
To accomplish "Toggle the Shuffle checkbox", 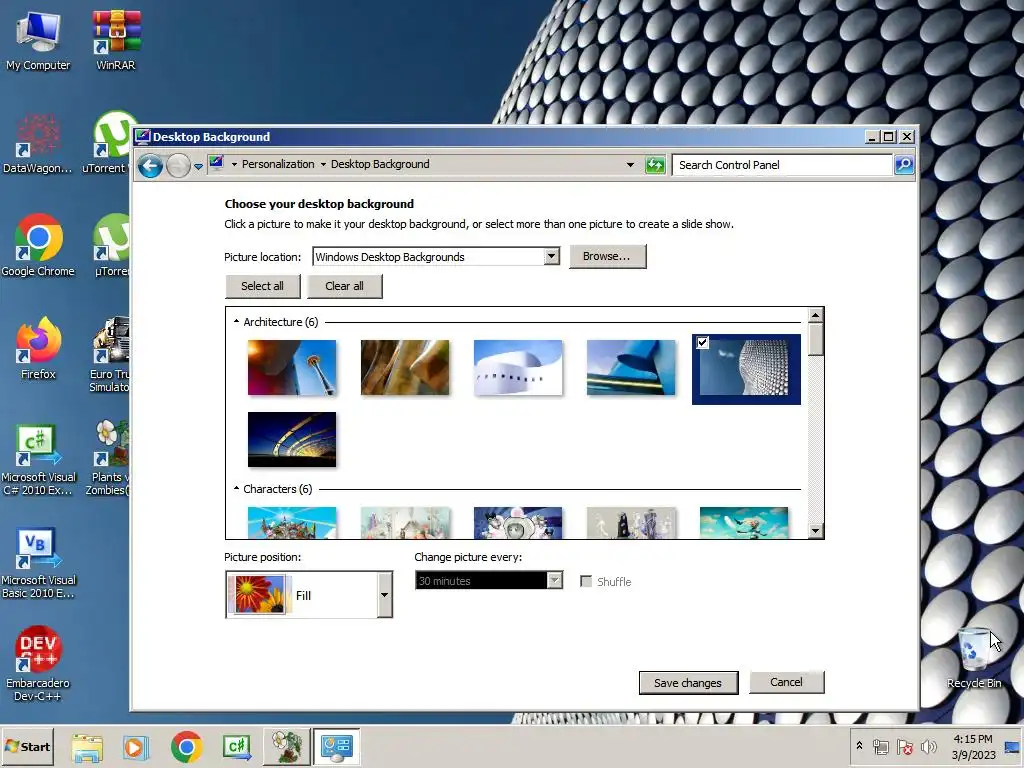I will (586, 581).
